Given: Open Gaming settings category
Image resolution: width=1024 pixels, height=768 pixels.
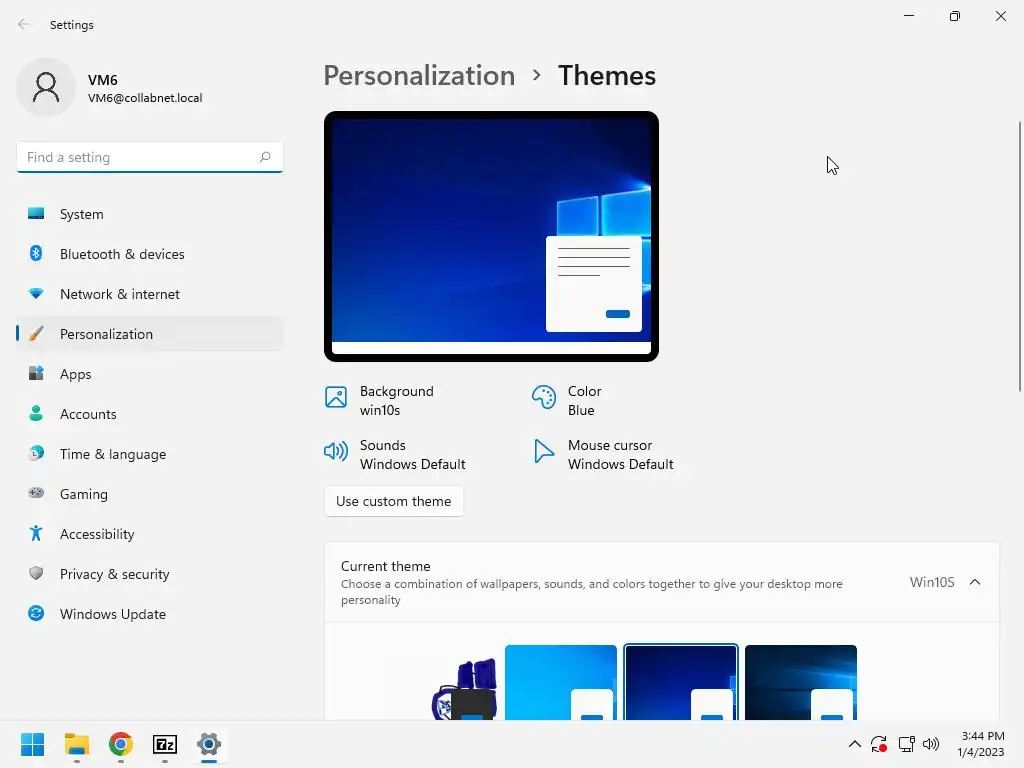Looking at the screenshot, I should (x=150, y=493).
